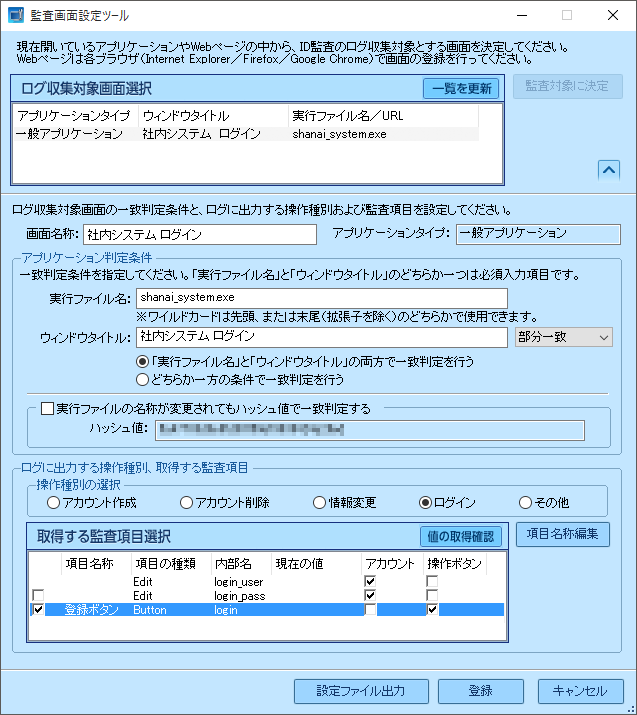
Task: Select アカウント作成 operation type
Action: point(53,503)
